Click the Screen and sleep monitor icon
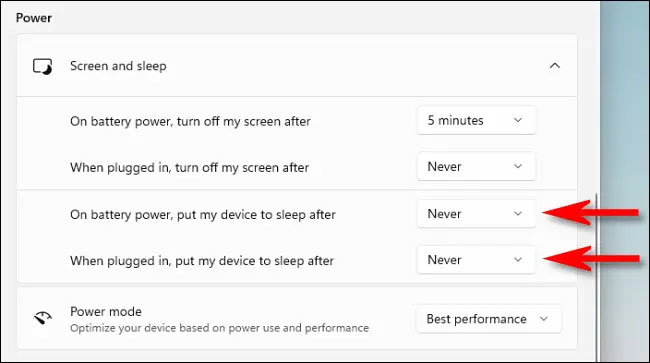The image size is (650, 363). [43, 66]
